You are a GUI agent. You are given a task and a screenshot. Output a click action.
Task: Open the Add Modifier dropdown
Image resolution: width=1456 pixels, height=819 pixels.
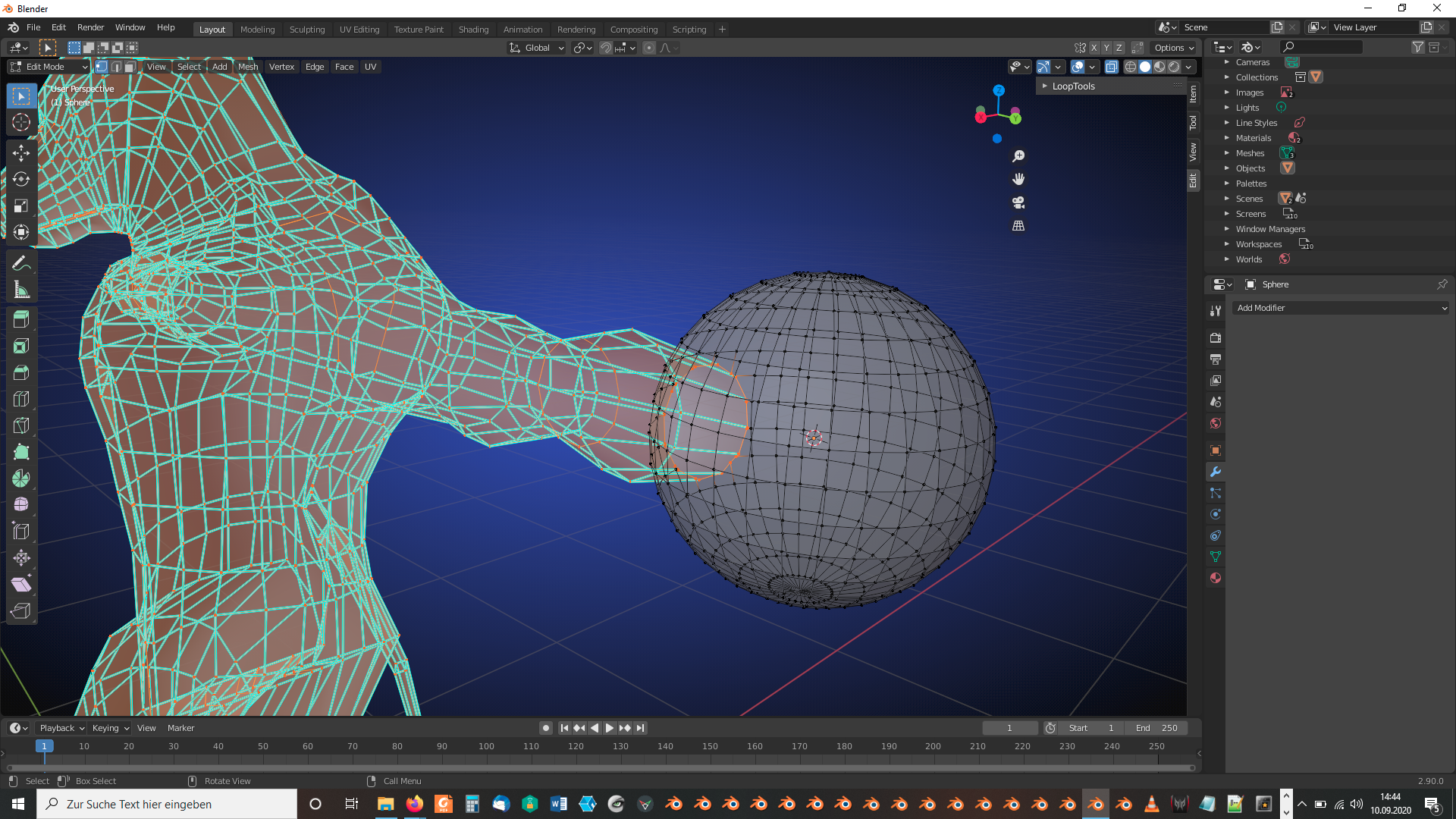click(1341, 308)
